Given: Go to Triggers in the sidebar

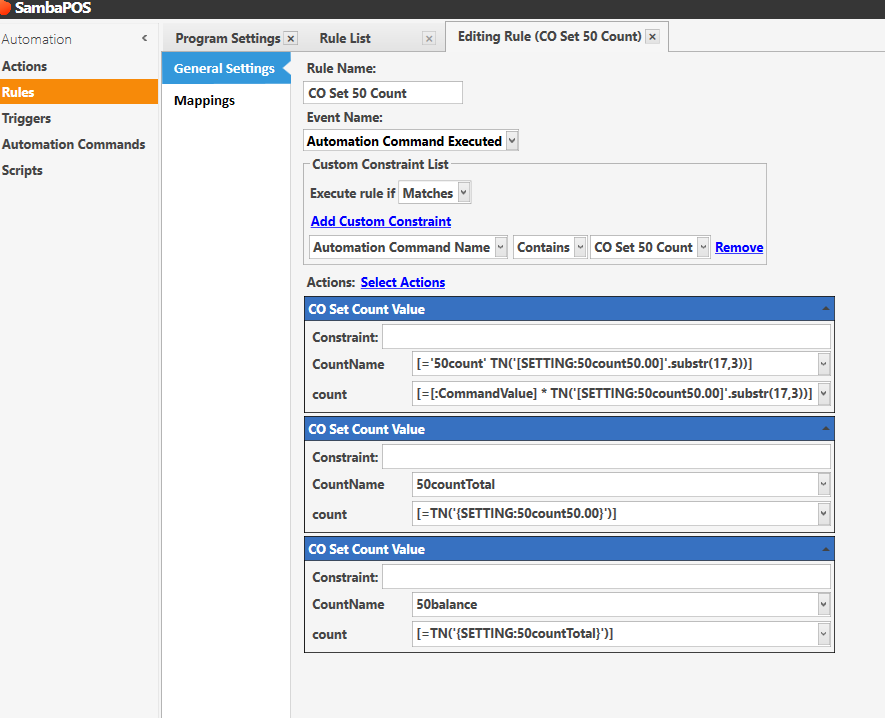Looking at the screenshot, I should [27, 119].
